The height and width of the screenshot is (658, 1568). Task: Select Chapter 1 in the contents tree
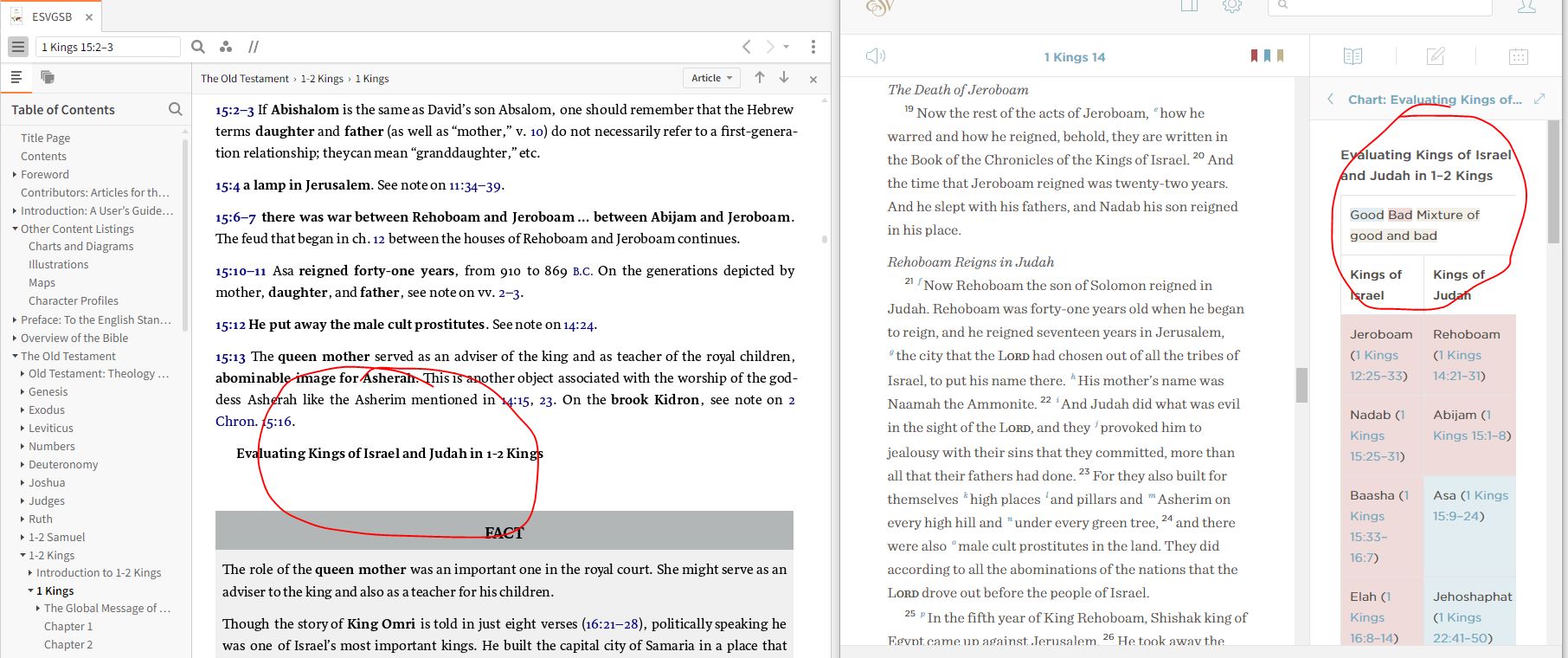coord(68,626)
